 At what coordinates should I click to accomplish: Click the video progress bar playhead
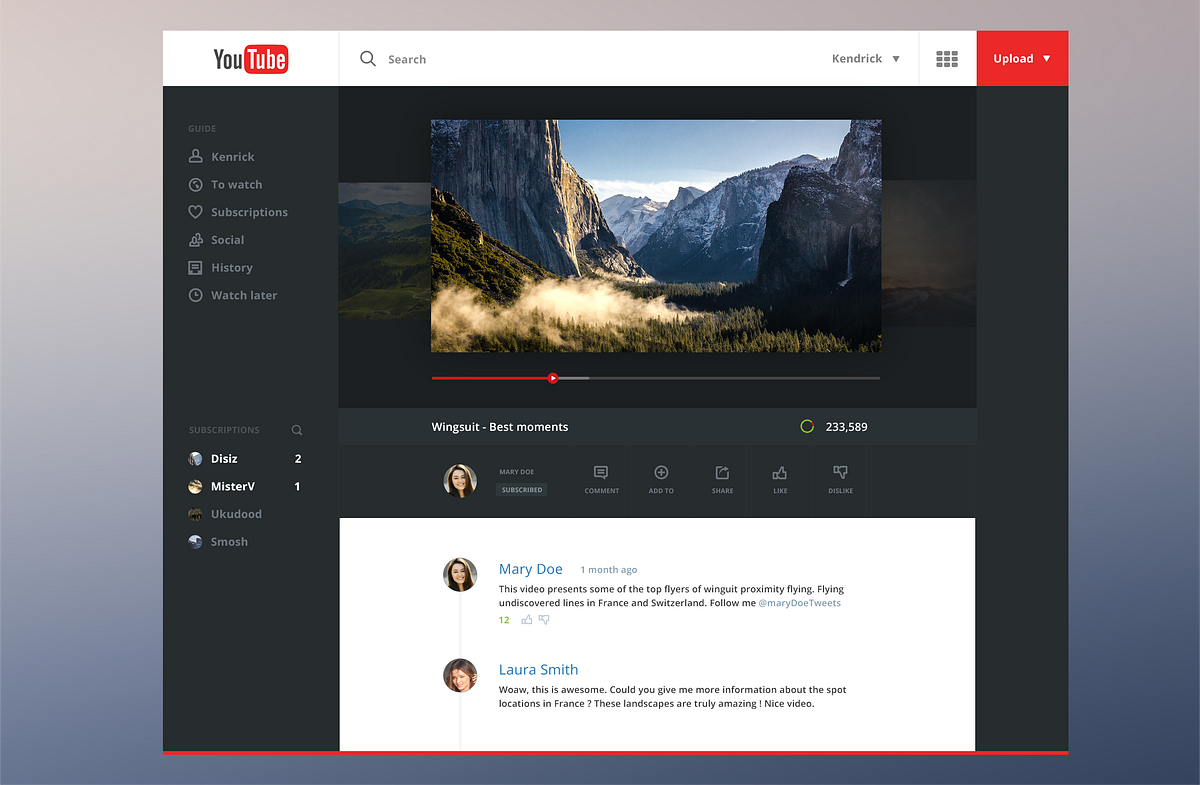(x=553, y=378)
